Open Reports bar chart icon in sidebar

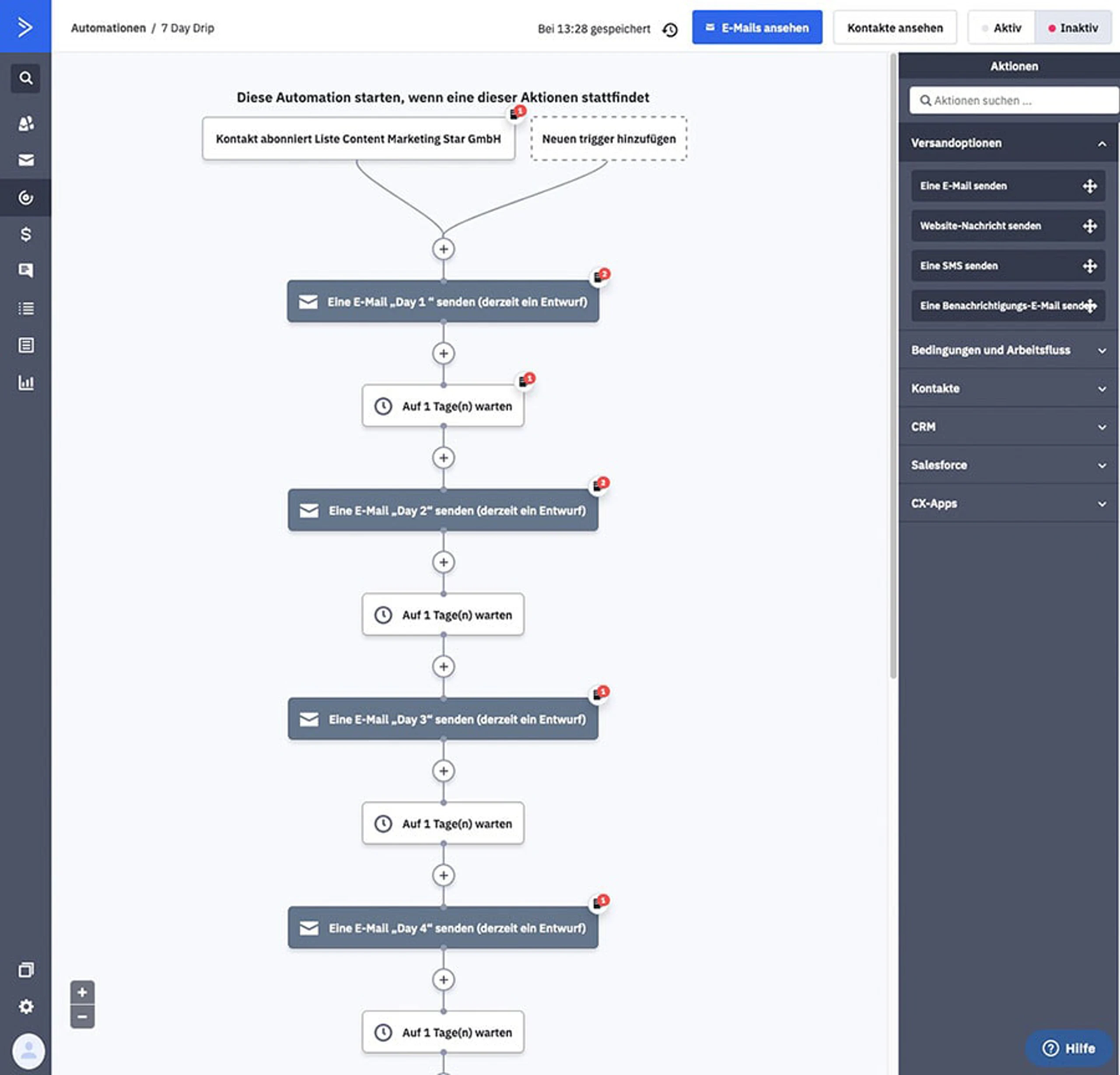pos(26,382)
